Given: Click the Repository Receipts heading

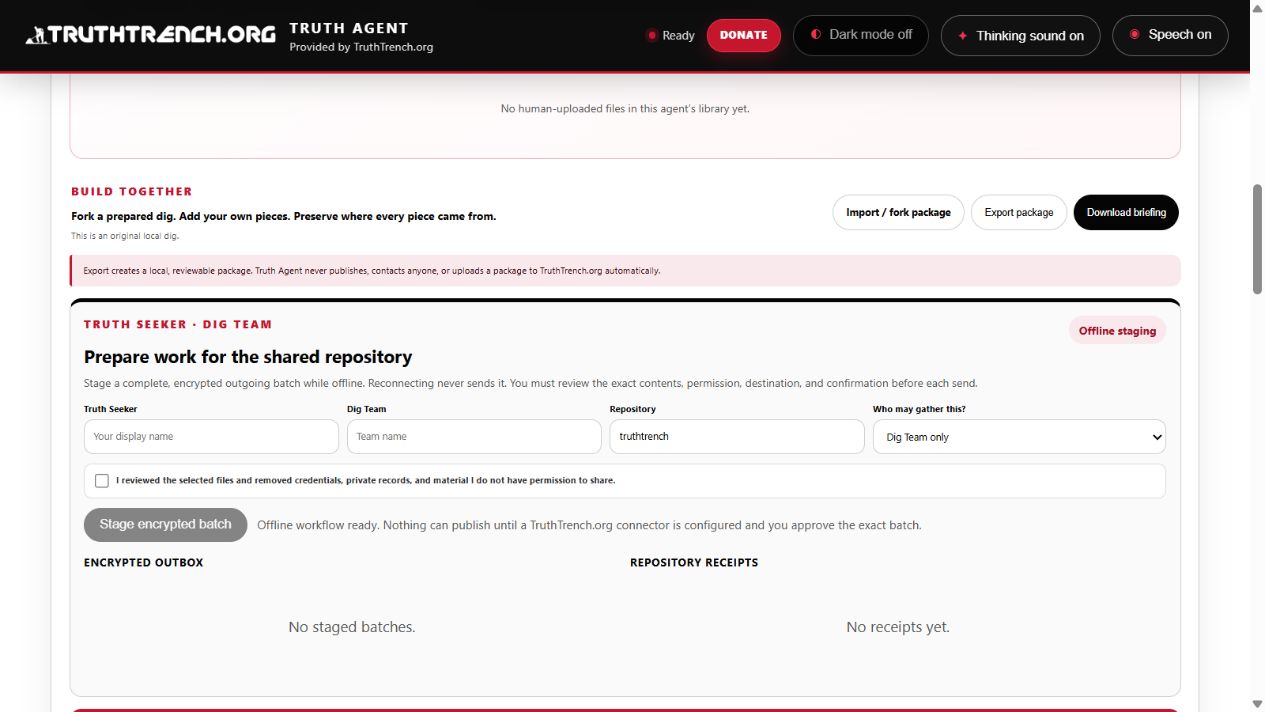Looking at the screenshot, I should coord(694,563).
